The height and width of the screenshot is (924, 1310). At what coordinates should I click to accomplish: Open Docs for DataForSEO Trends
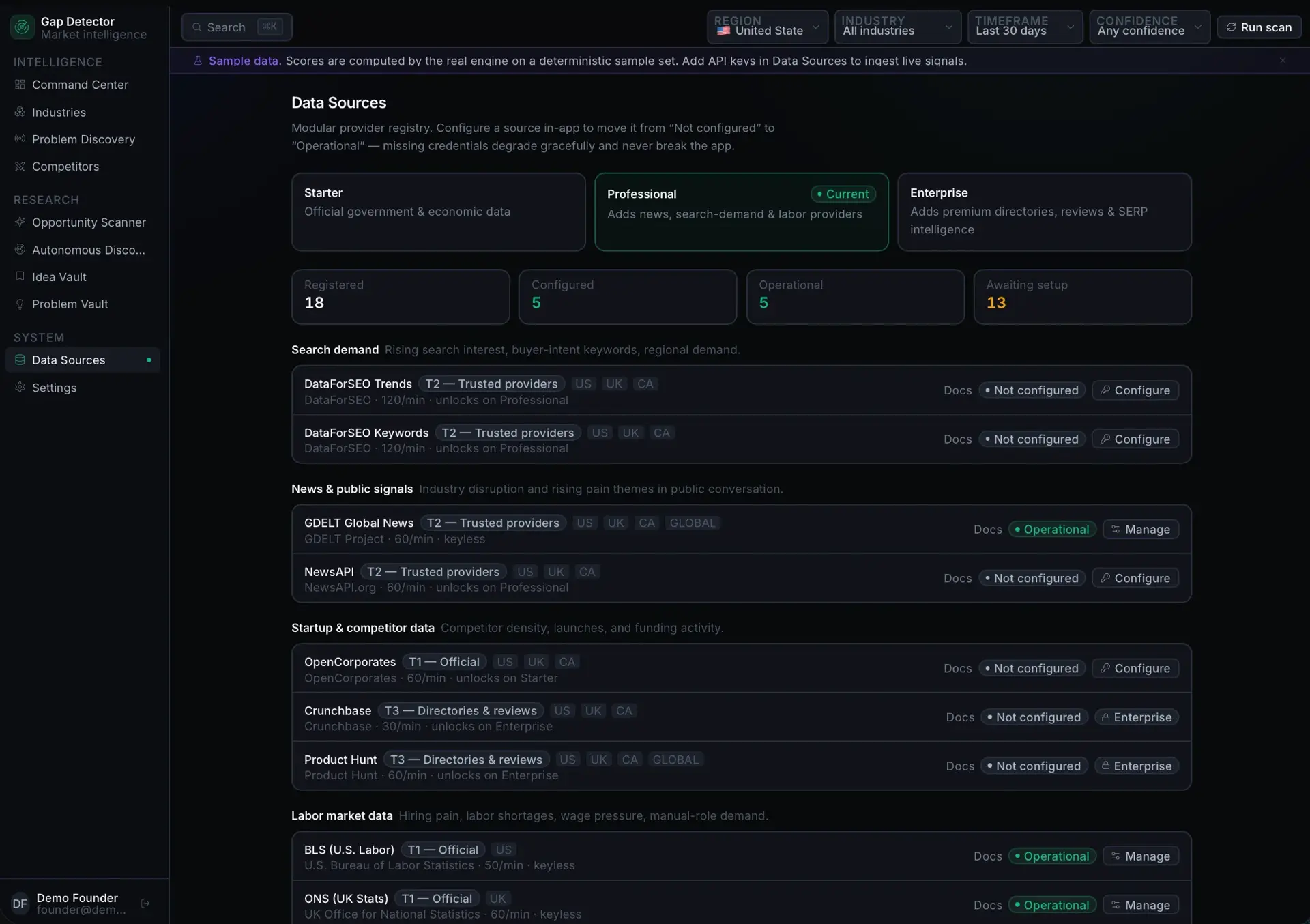[x=957, y=390]
